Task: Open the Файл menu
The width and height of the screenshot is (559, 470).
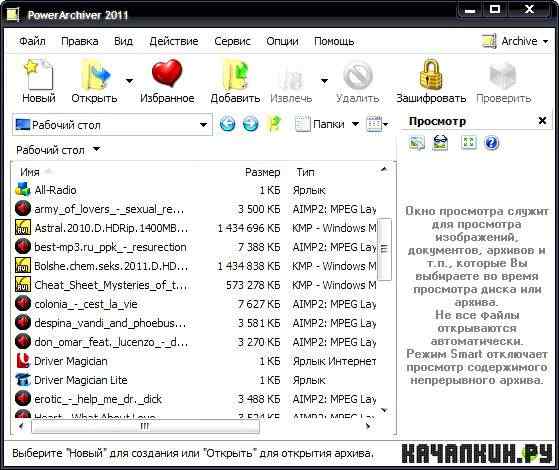Action: click(x=32, y=41)
